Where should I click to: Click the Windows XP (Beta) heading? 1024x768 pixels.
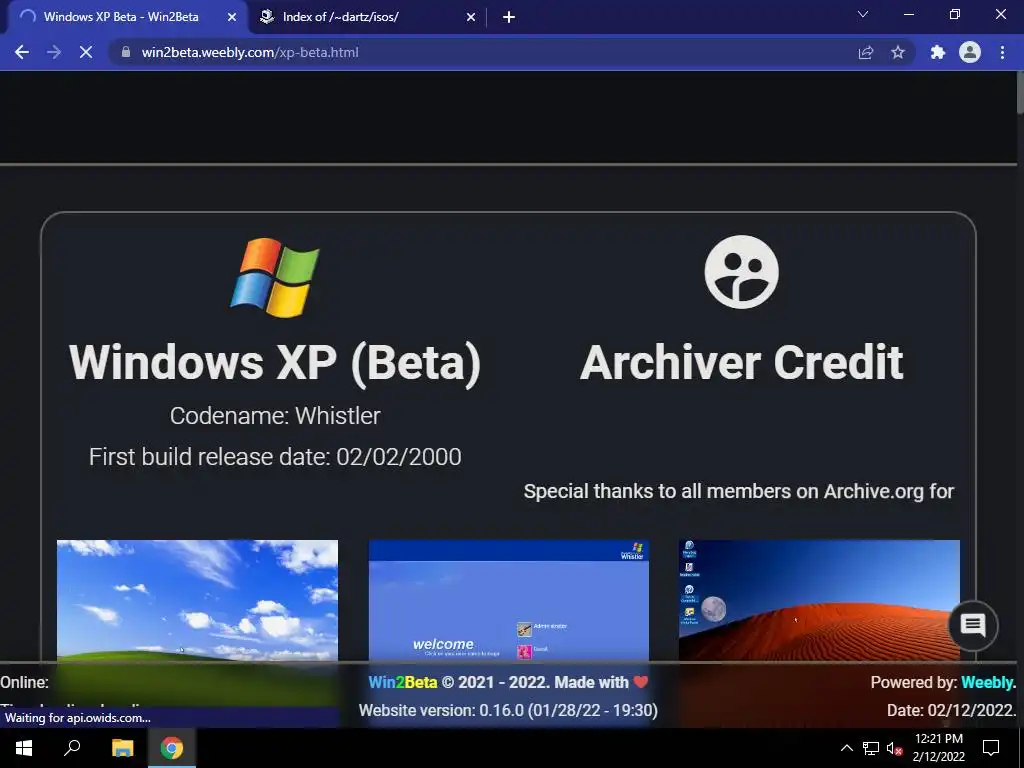pyautogui.click(x=275, y=362)
